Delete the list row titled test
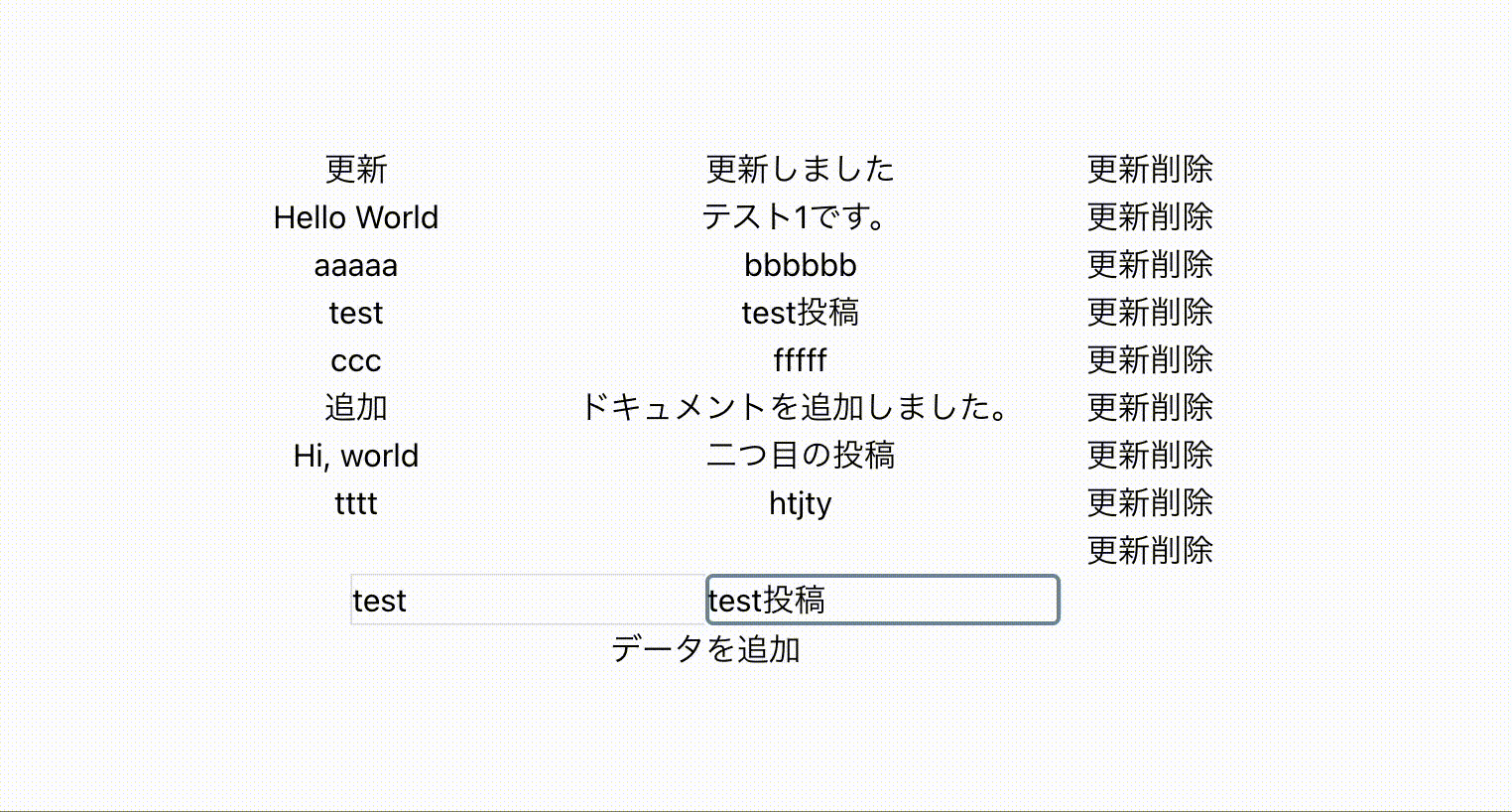Viewport: 1512px width, 812px height. [x=1182, y=312]
